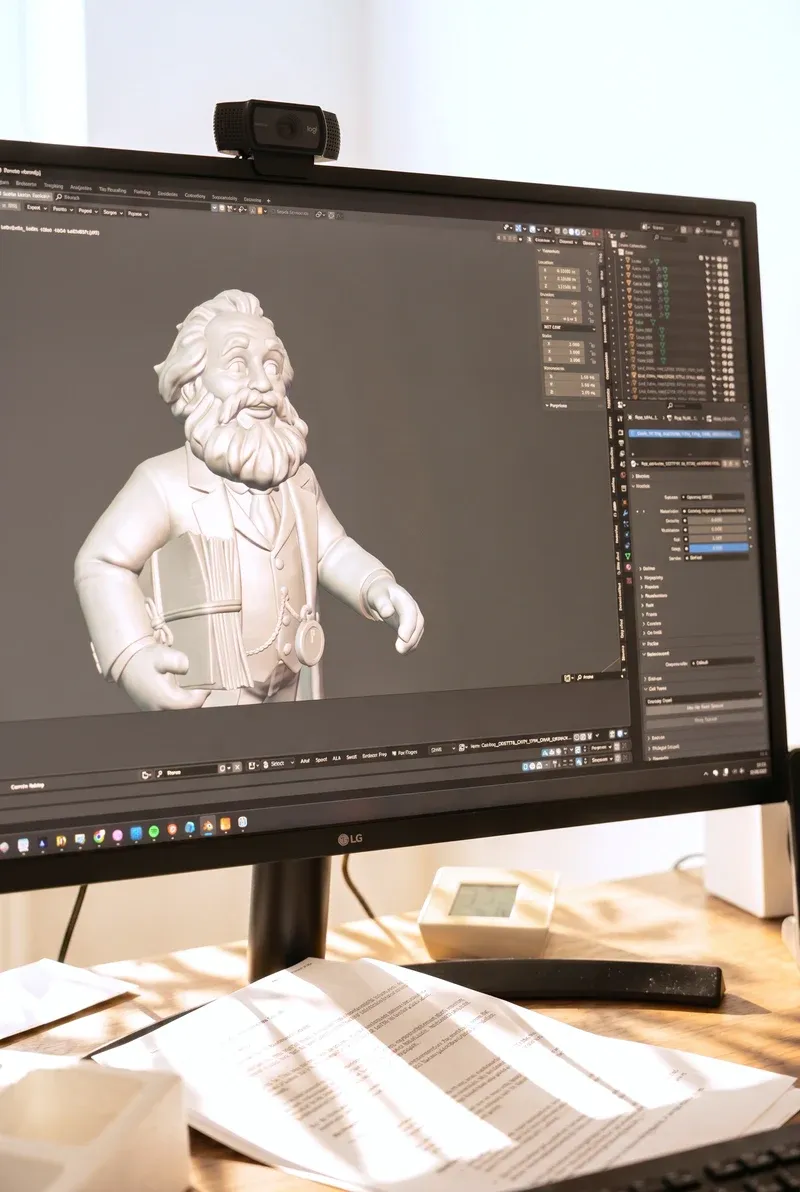The height and width of the screenshot is (1192, 800).
Task: Switch to the second workspace tab
Action: (26, 183)
